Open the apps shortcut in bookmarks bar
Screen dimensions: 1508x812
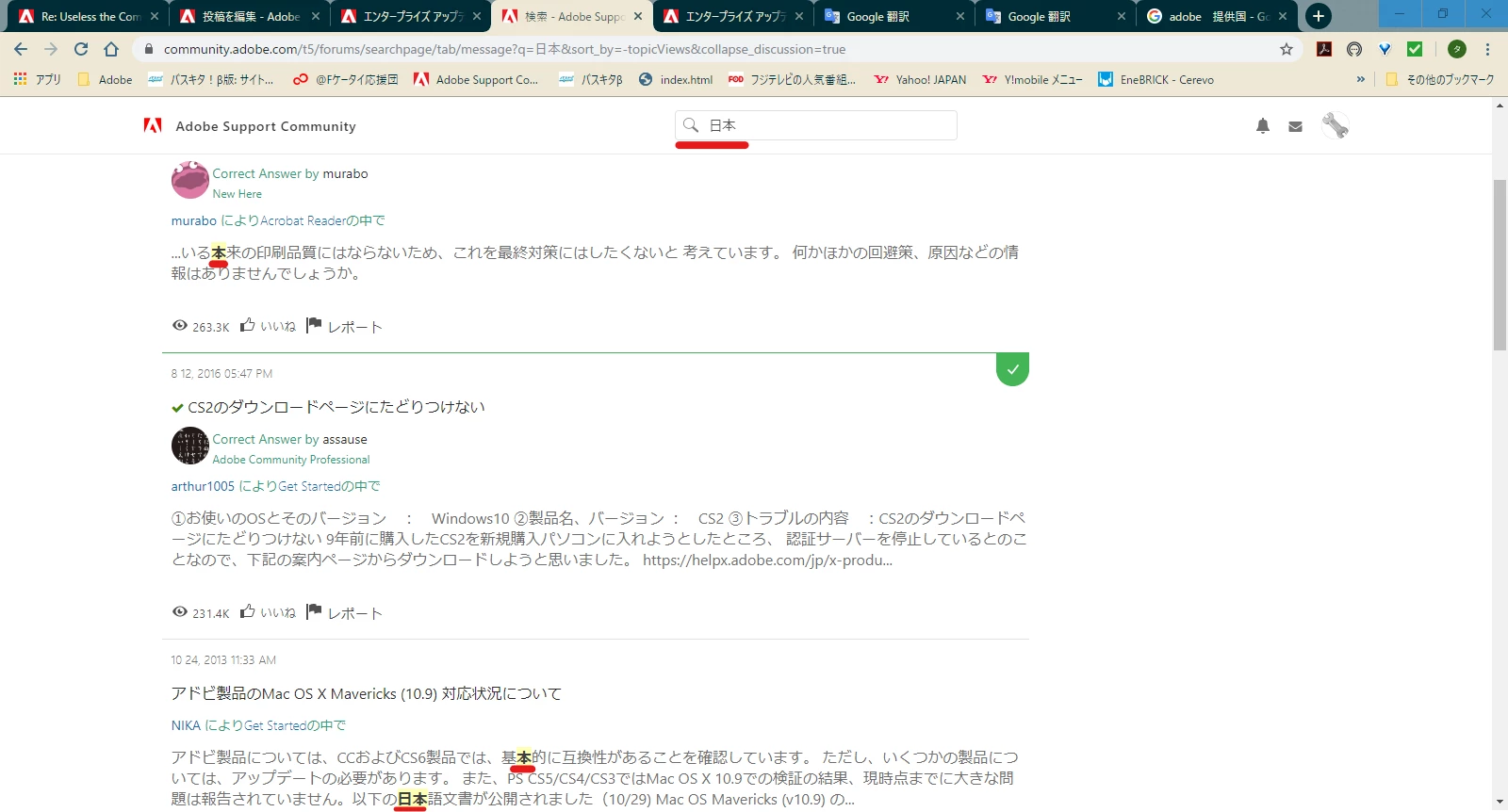[38, 80]
